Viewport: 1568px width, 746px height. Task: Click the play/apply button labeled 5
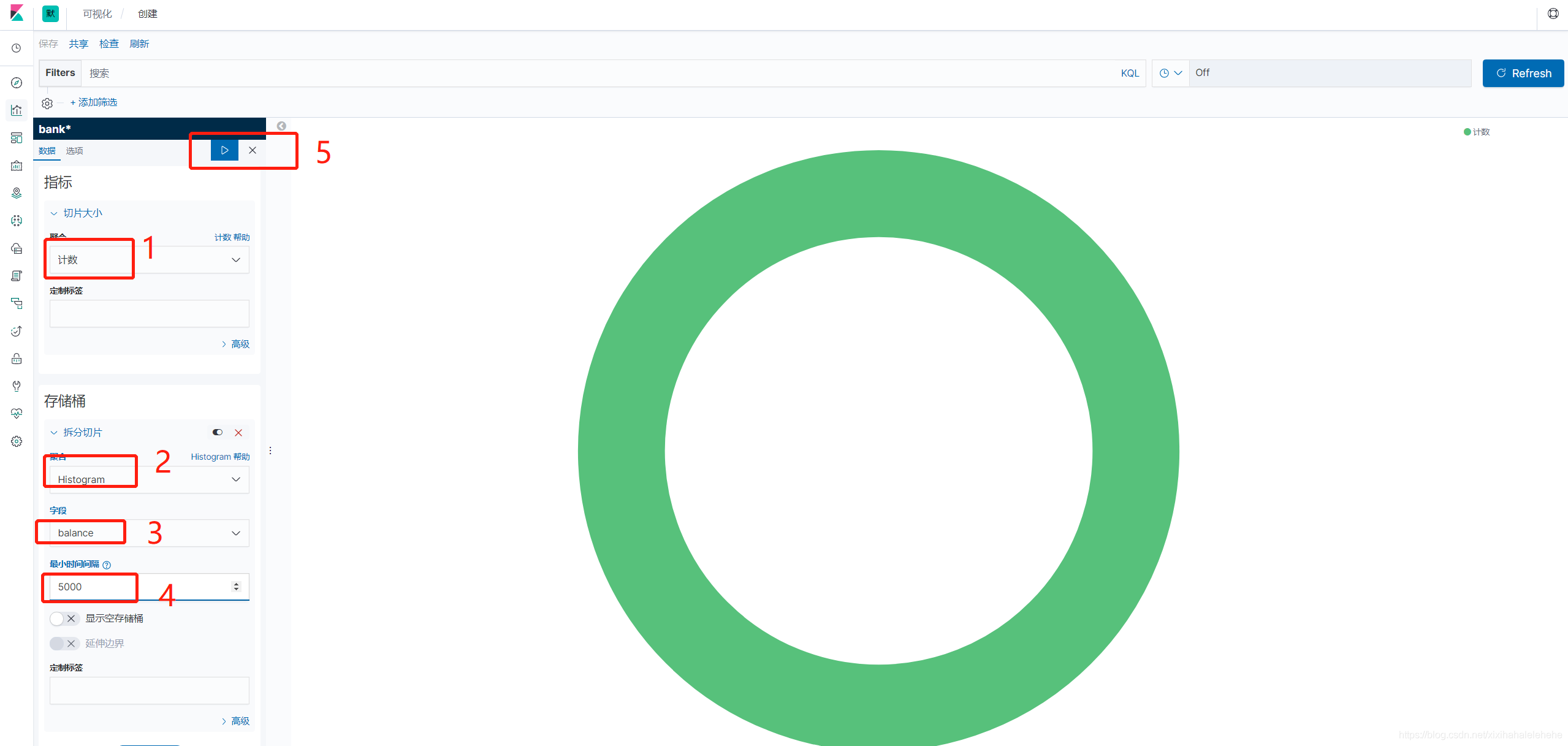point(222,150)
